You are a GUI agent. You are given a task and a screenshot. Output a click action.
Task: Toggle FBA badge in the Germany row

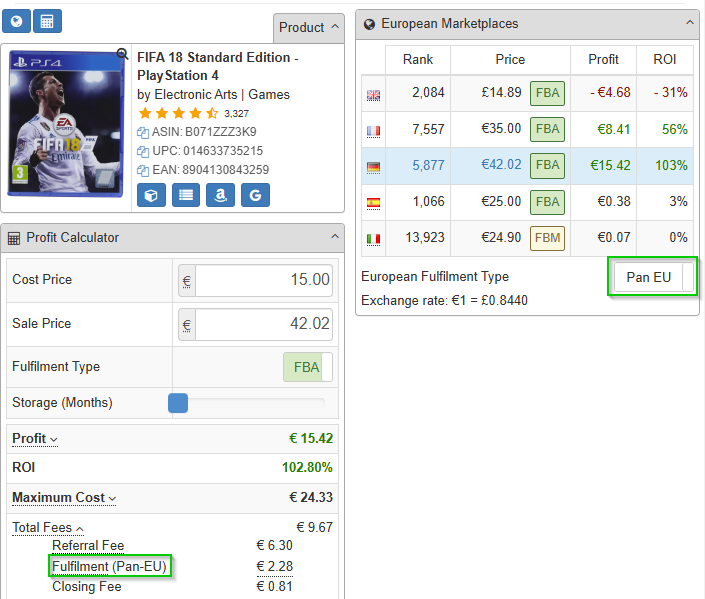coord(547,165)
